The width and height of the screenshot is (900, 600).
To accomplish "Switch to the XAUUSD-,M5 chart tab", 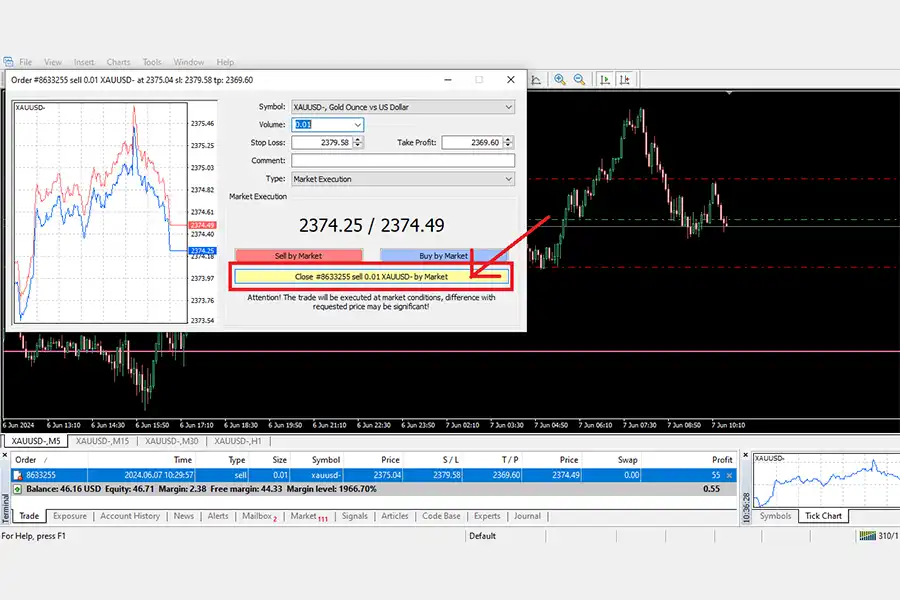I will tap(36, 441).
